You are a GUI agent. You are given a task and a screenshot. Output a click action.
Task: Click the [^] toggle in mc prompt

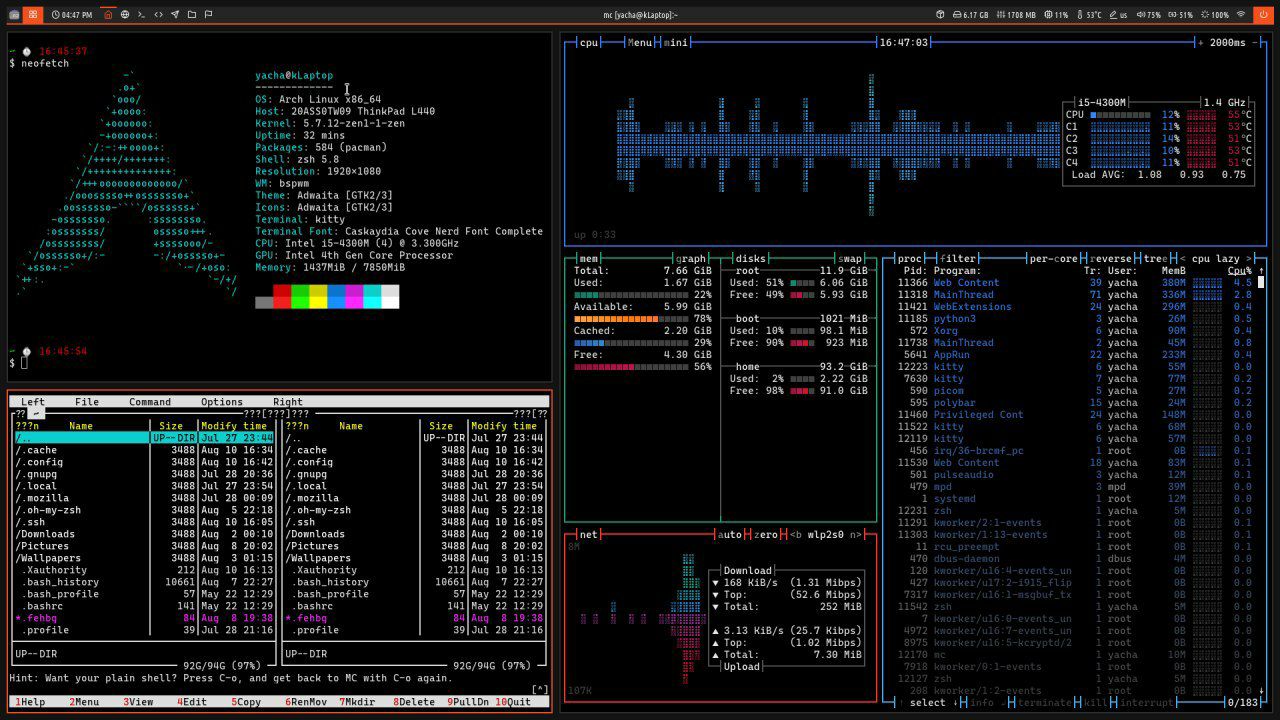(539, 689)
